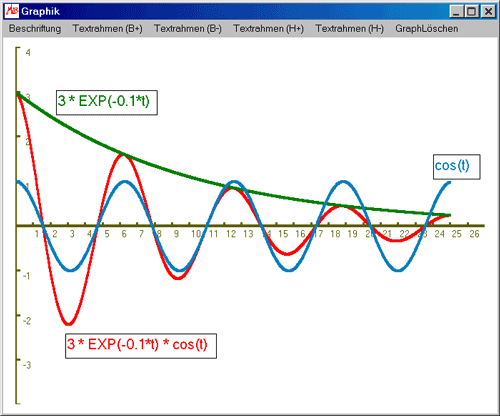500x416 pixels.
Task: Click the Graphik app icon in title bar
Action: (12, 11)
